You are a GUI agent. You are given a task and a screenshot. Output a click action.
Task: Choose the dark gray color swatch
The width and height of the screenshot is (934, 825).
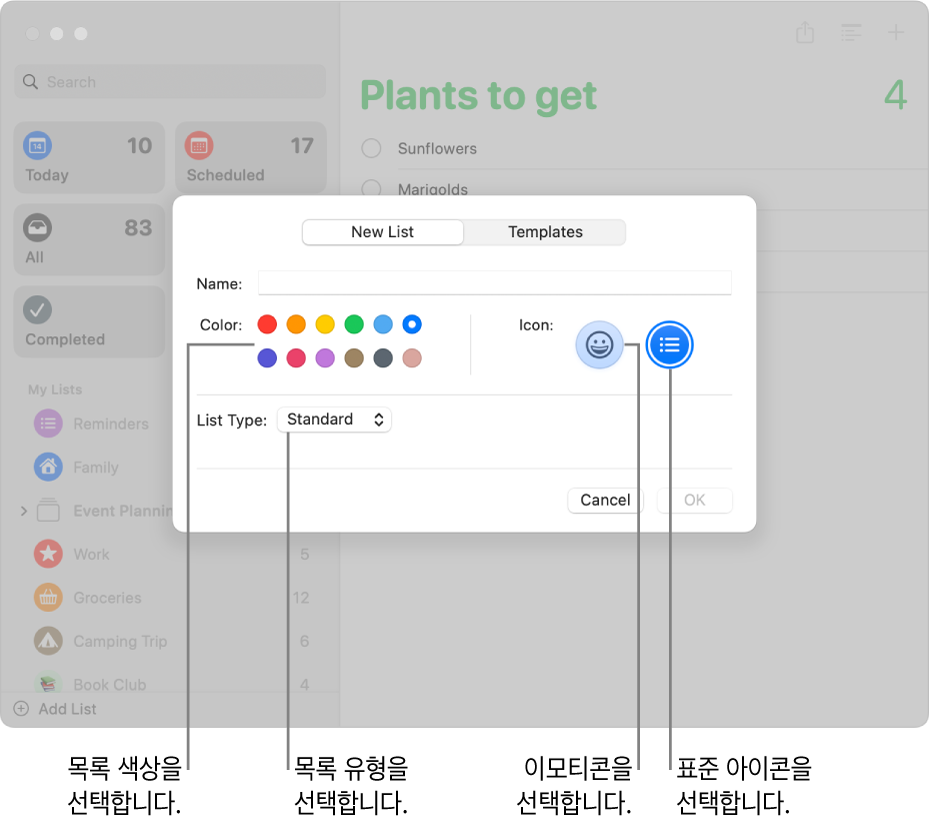[383, 358]
